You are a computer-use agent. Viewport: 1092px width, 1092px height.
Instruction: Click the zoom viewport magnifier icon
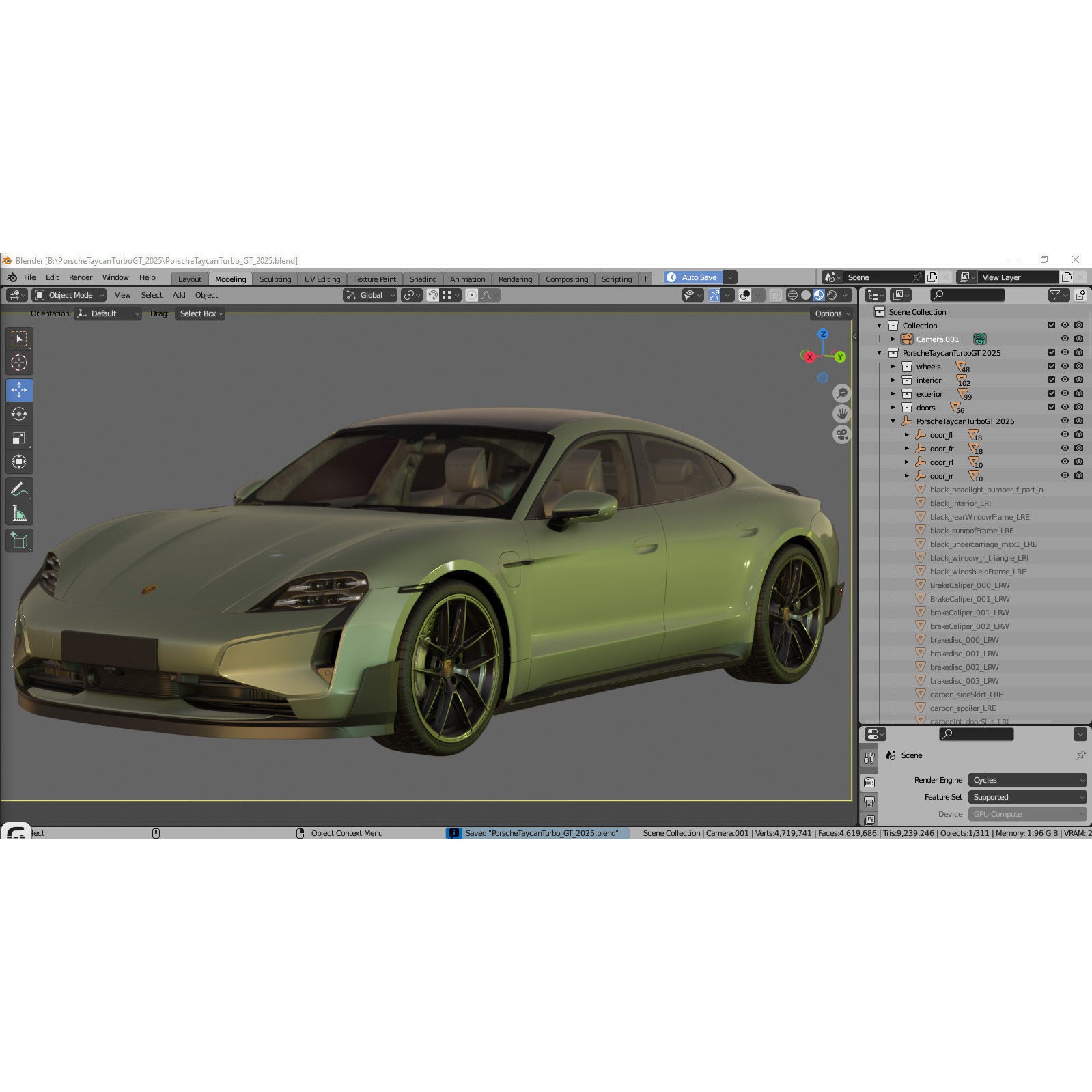pos(842,393)
